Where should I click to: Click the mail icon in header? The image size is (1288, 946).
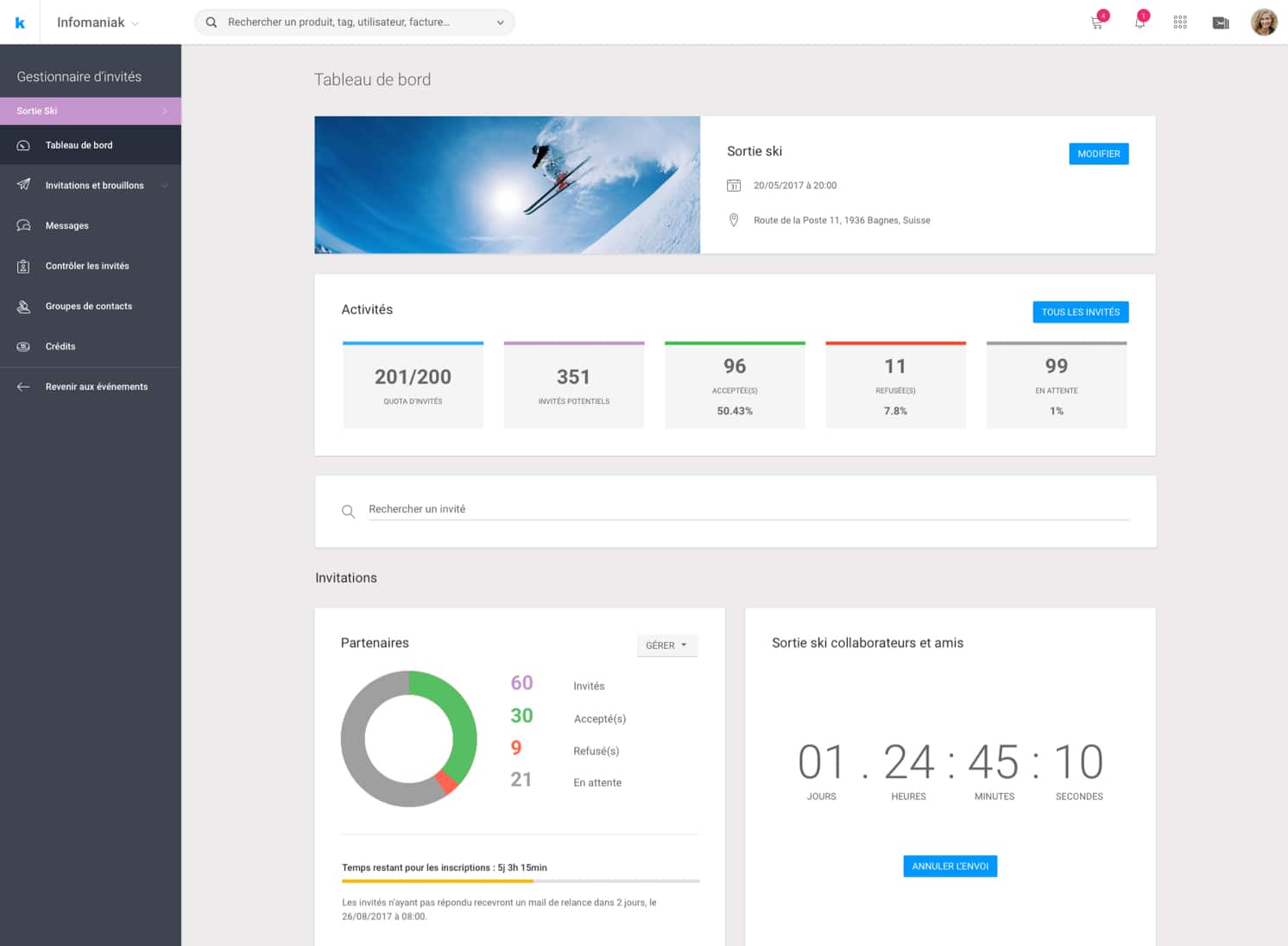(x=1221, y=23)
